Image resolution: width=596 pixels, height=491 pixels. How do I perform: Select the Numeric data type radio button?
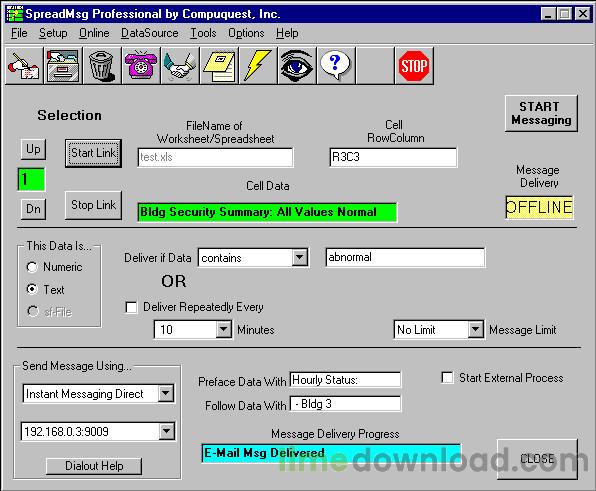click(x=32, y=267)
